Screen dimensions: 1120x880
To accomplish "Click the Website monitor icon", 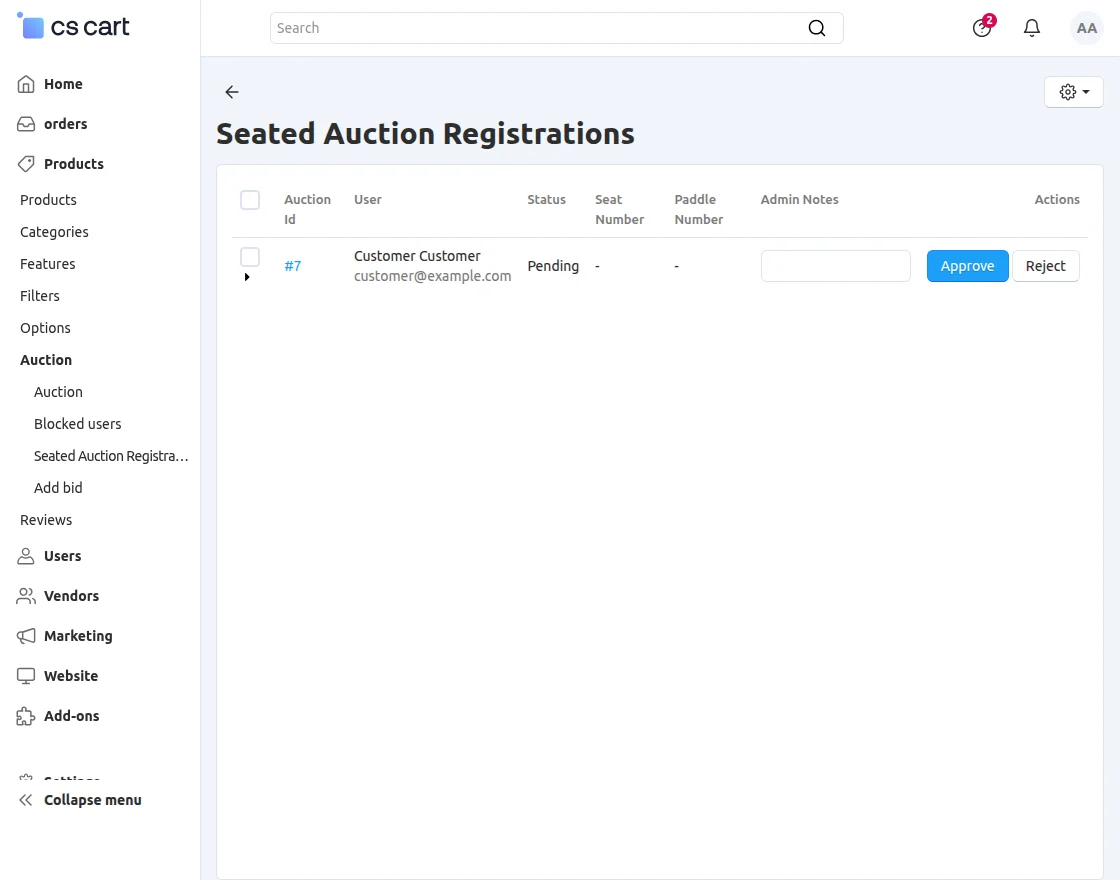I will (26, 676).
